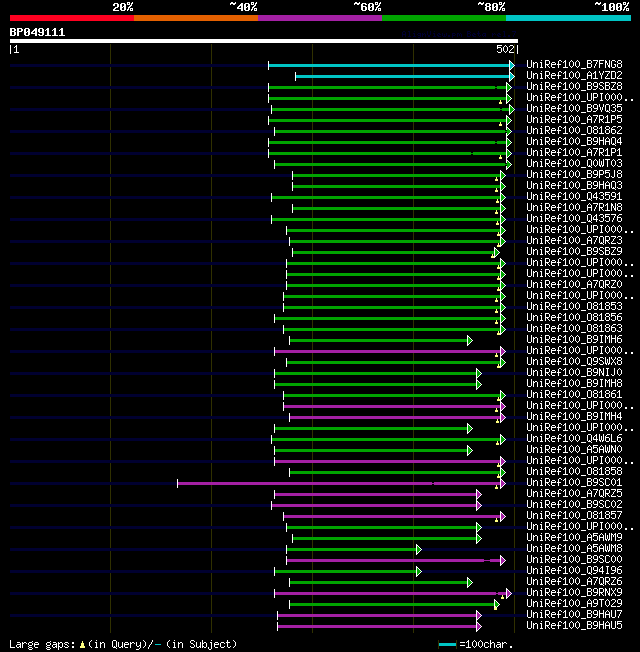Select the UniRef100_O81853 label
640x652 pixels.
coord(574,306)
